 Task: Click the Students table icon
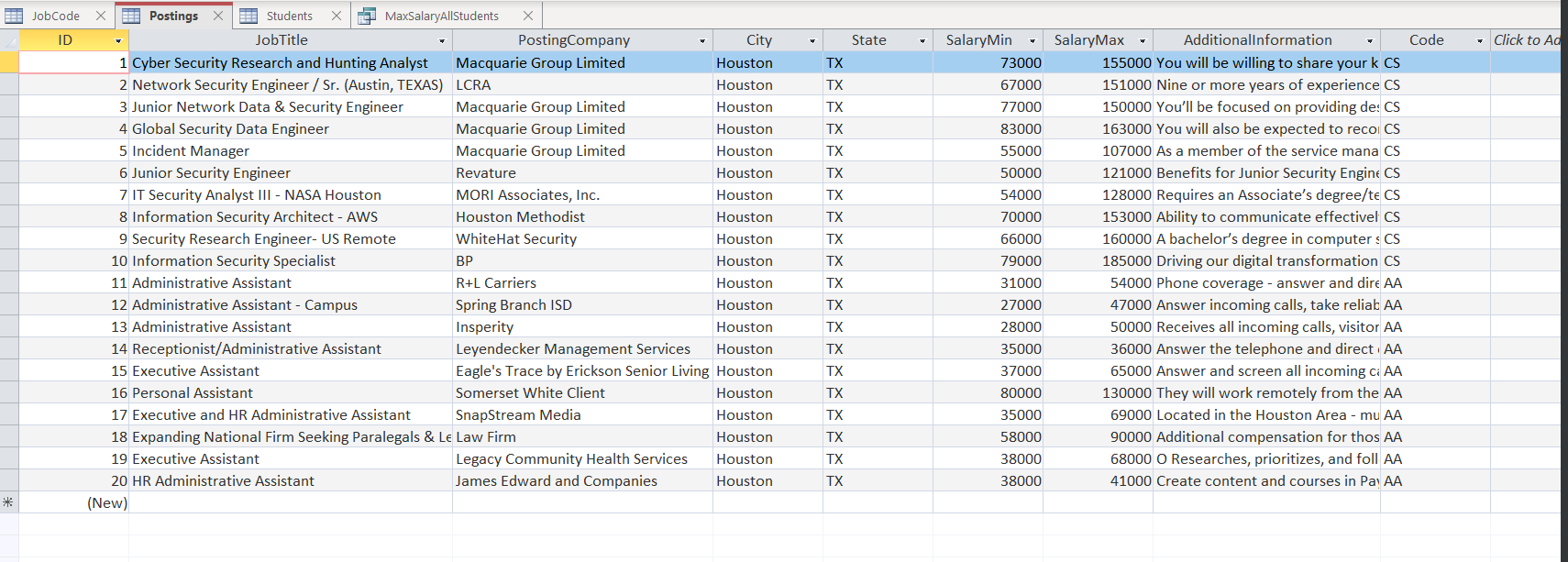(x=248, y=16)
